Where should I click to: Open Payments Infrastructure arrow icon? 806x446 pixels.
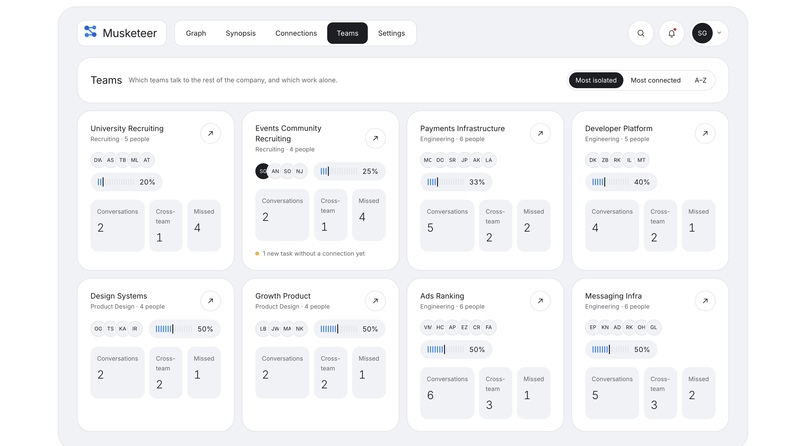point(540,134)
